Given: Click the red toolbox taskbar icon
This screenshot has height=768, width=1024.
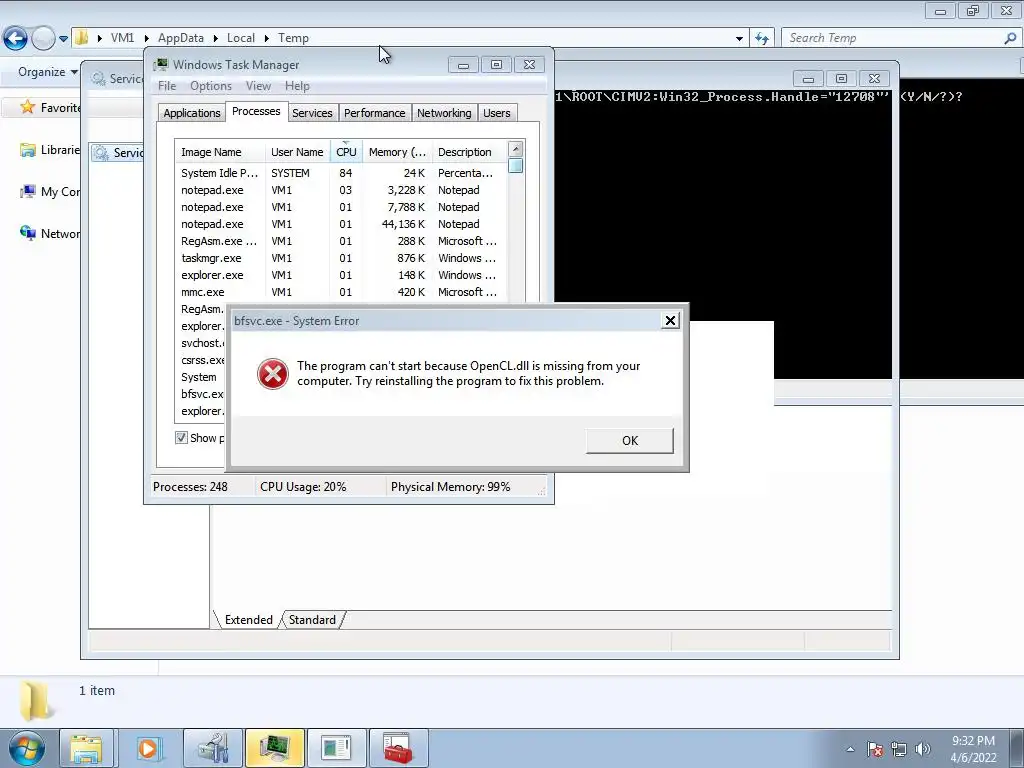Looking at the screenshot, I should pos(398,749).
